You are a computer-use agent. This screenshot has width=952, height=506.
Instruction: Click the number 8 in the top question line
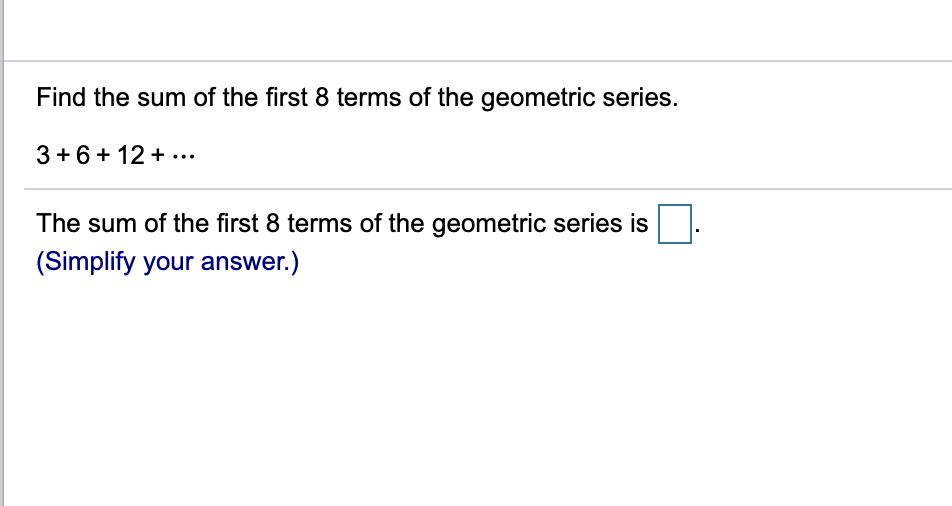pyautogui.click(x=322, y=97)
